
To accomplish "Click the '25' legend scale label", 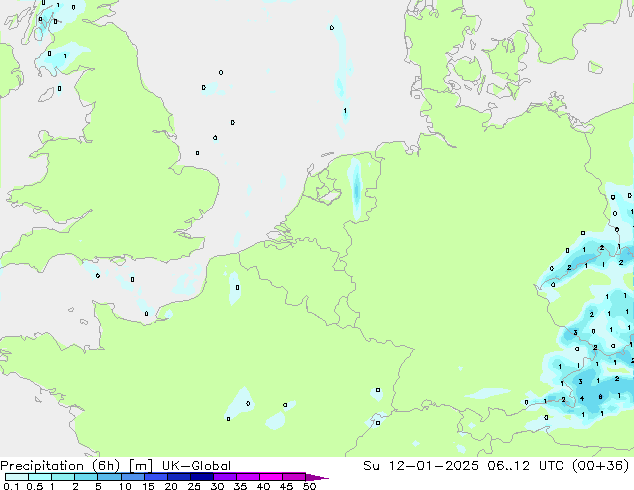I will [x=194, y=486].
